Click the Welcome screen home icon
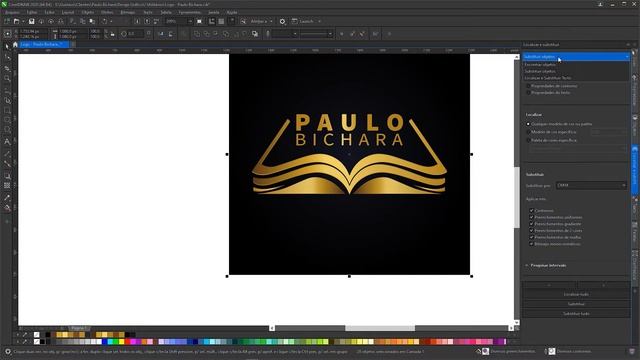 pos(15,44)
